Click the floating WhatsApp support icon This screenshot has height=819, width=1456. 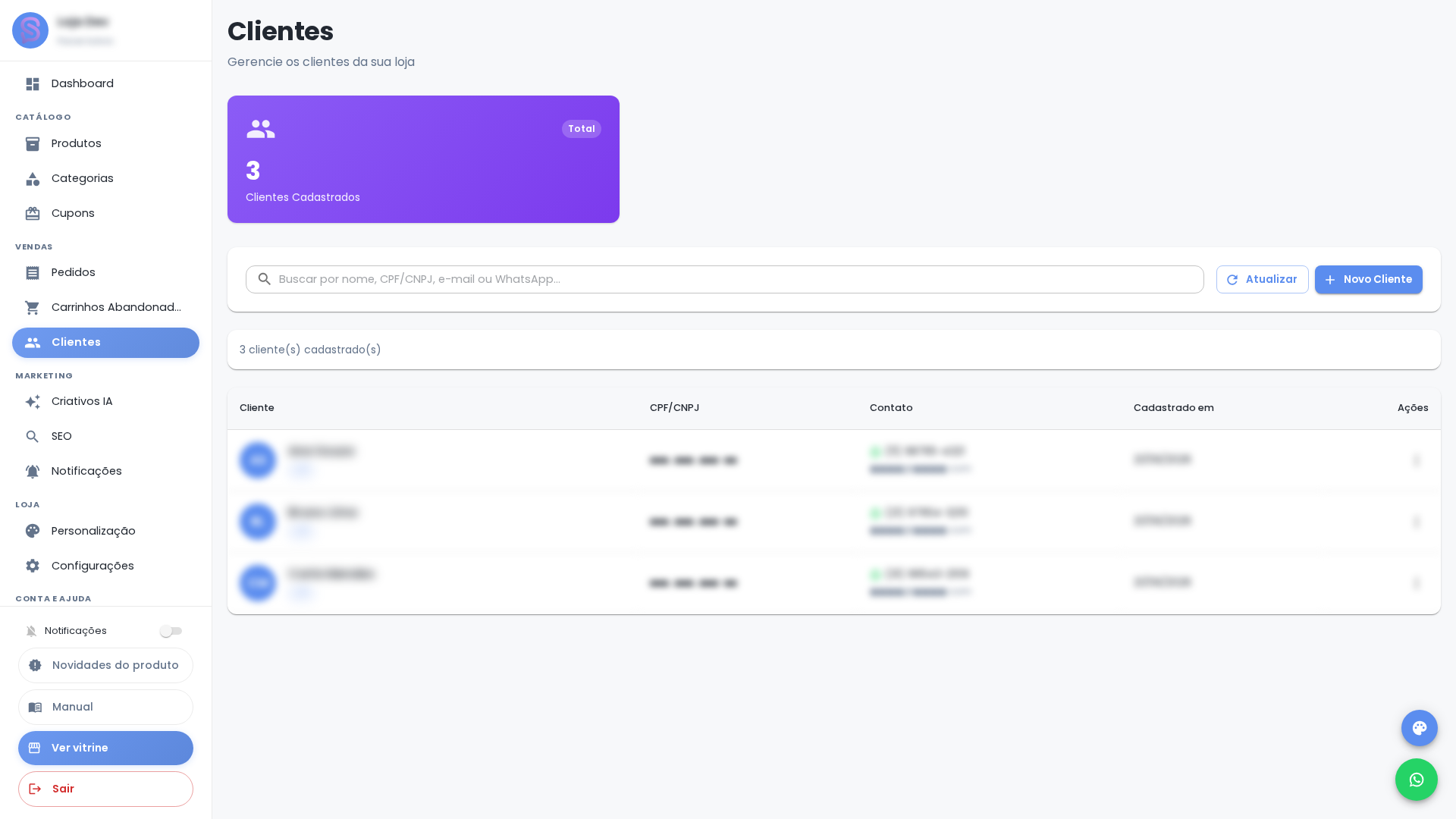pos(1417,780)
